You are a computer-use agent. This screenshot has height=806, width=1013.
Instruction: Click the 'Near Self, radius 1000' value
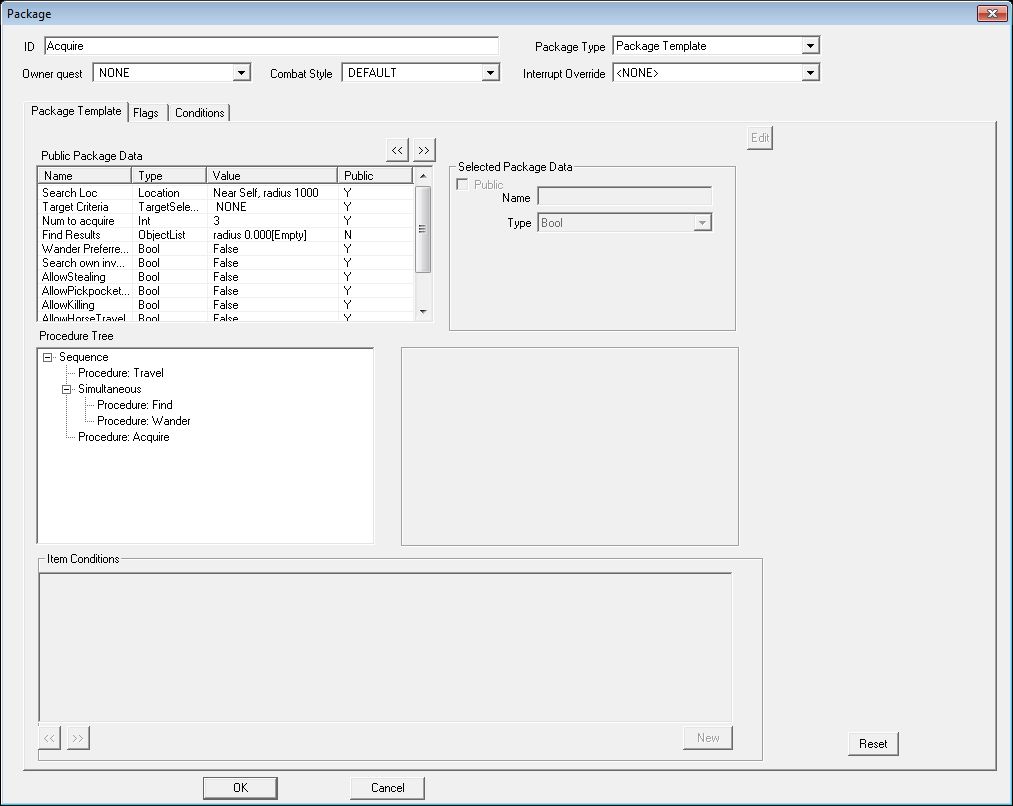[266, 192]
